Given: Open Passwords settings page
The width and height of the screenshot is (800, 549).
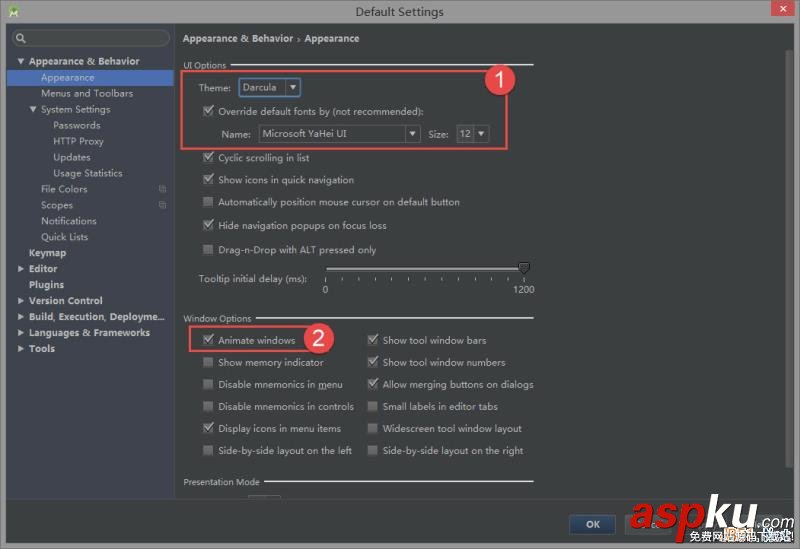Looking at the screenshot, I should click(x=77, y=125).
